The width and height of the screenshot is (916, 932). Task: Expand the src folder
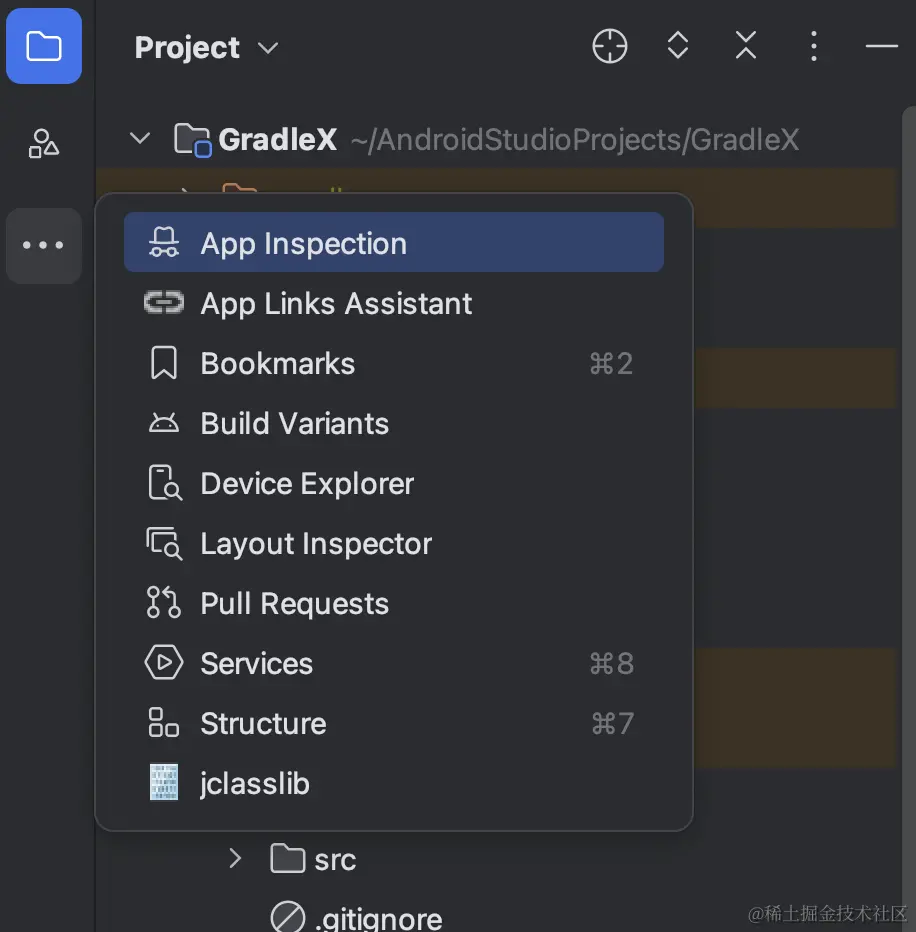coord(235,858)
